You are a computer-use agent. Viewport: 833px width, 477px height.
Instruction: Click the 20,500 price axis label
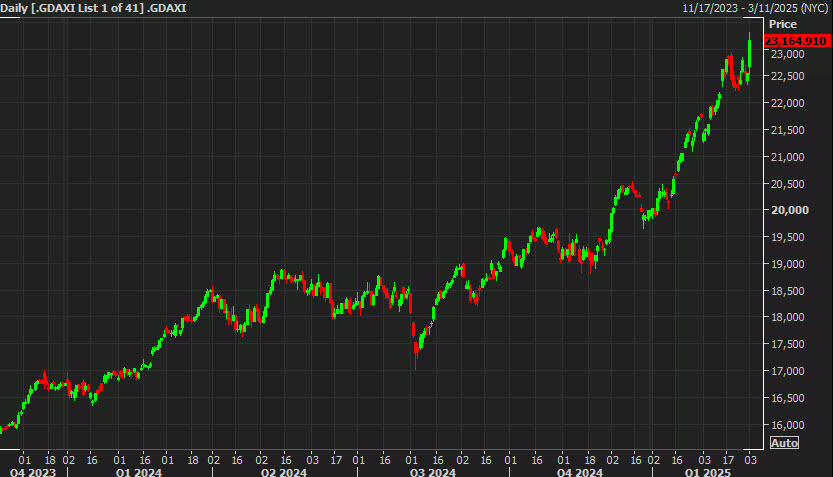click(x=787, y=184)
